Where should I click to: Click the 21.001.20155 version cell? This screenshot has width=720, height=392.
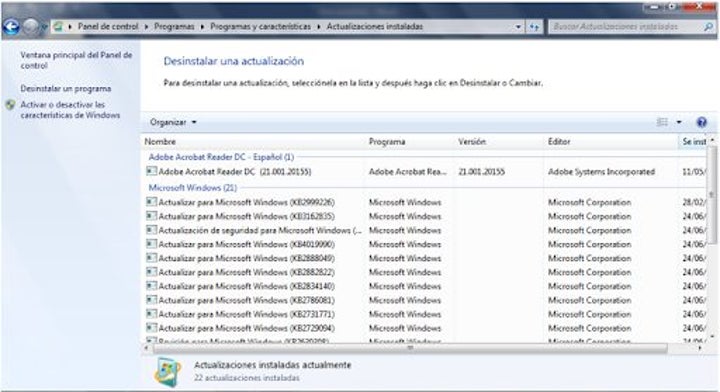[x=481, y=172]
